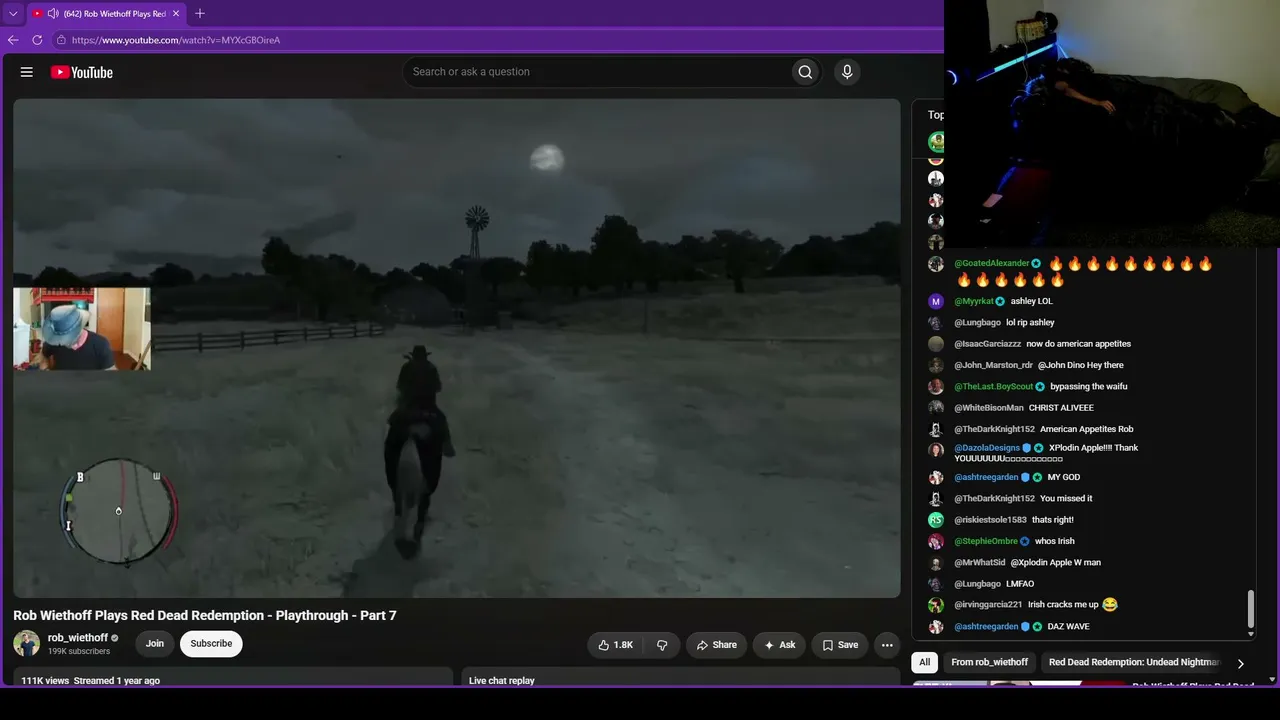1280x720 pixels.
Task: Open the YouTube guide hamburger menu
Action: 27,72
